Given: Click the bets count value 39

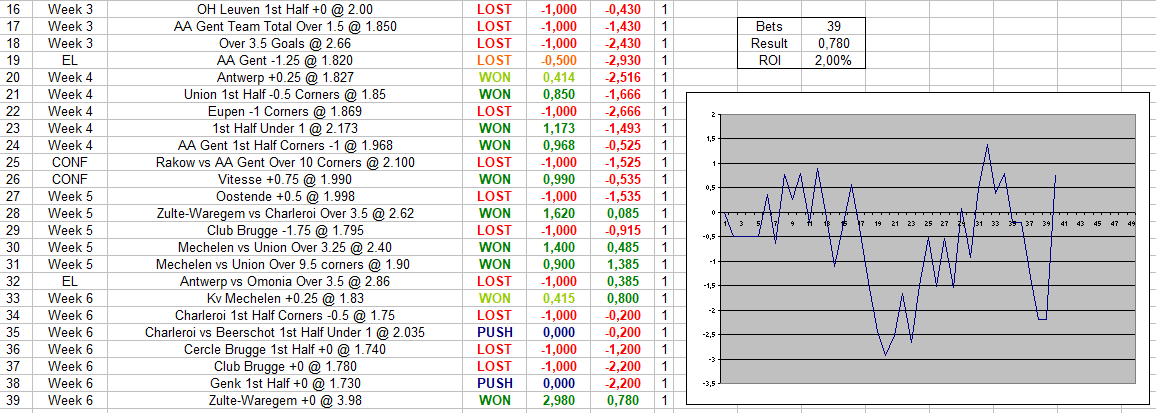Looking at the screenshot, I should click(833, 27).
